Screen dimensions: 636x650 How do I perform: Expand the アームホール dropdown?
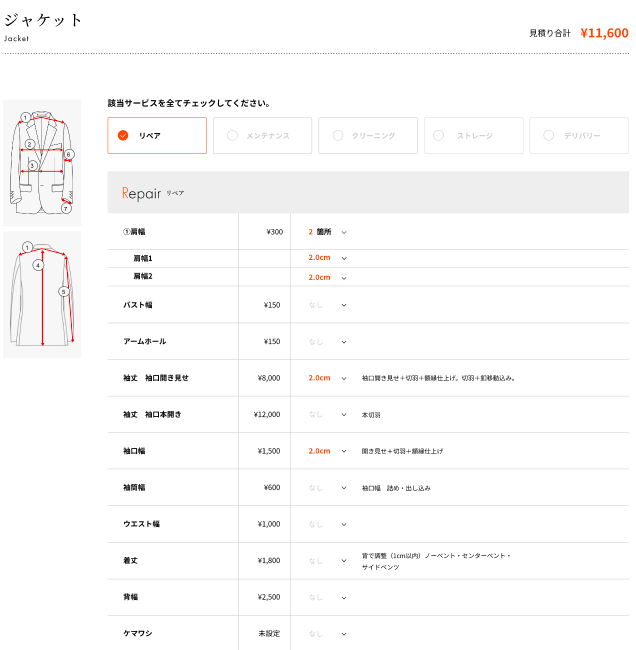pyautogui.click(x=328, y=342)
